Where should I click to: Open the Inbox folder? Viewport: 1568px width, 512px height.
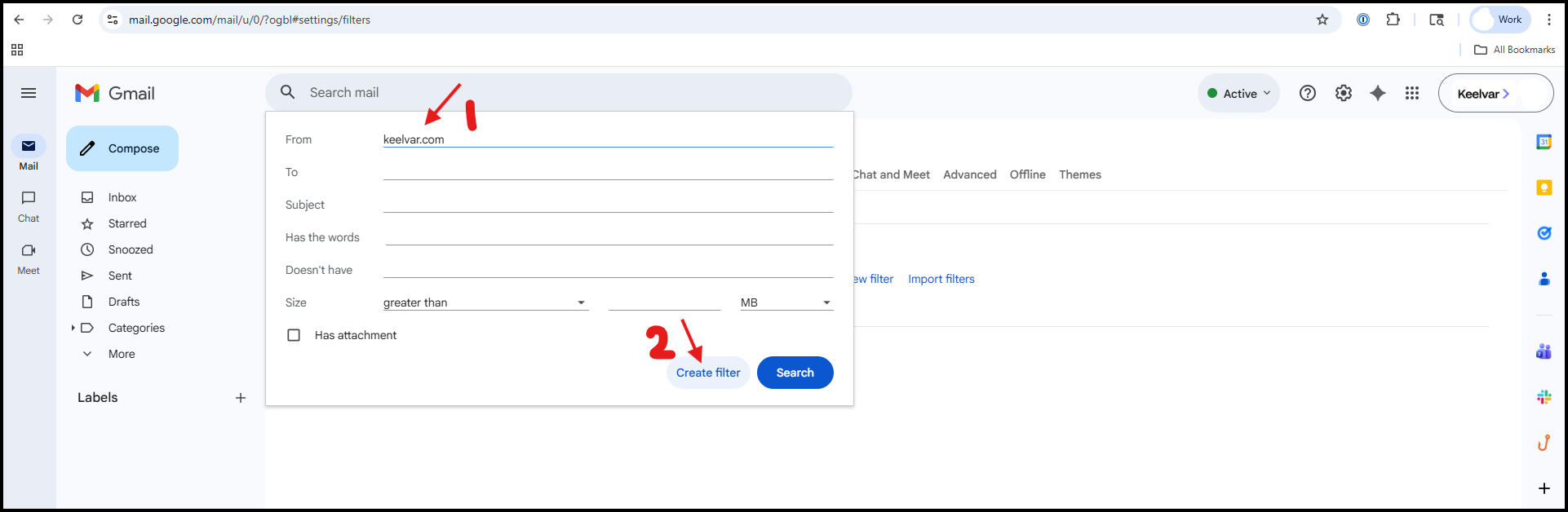point(122,197)
